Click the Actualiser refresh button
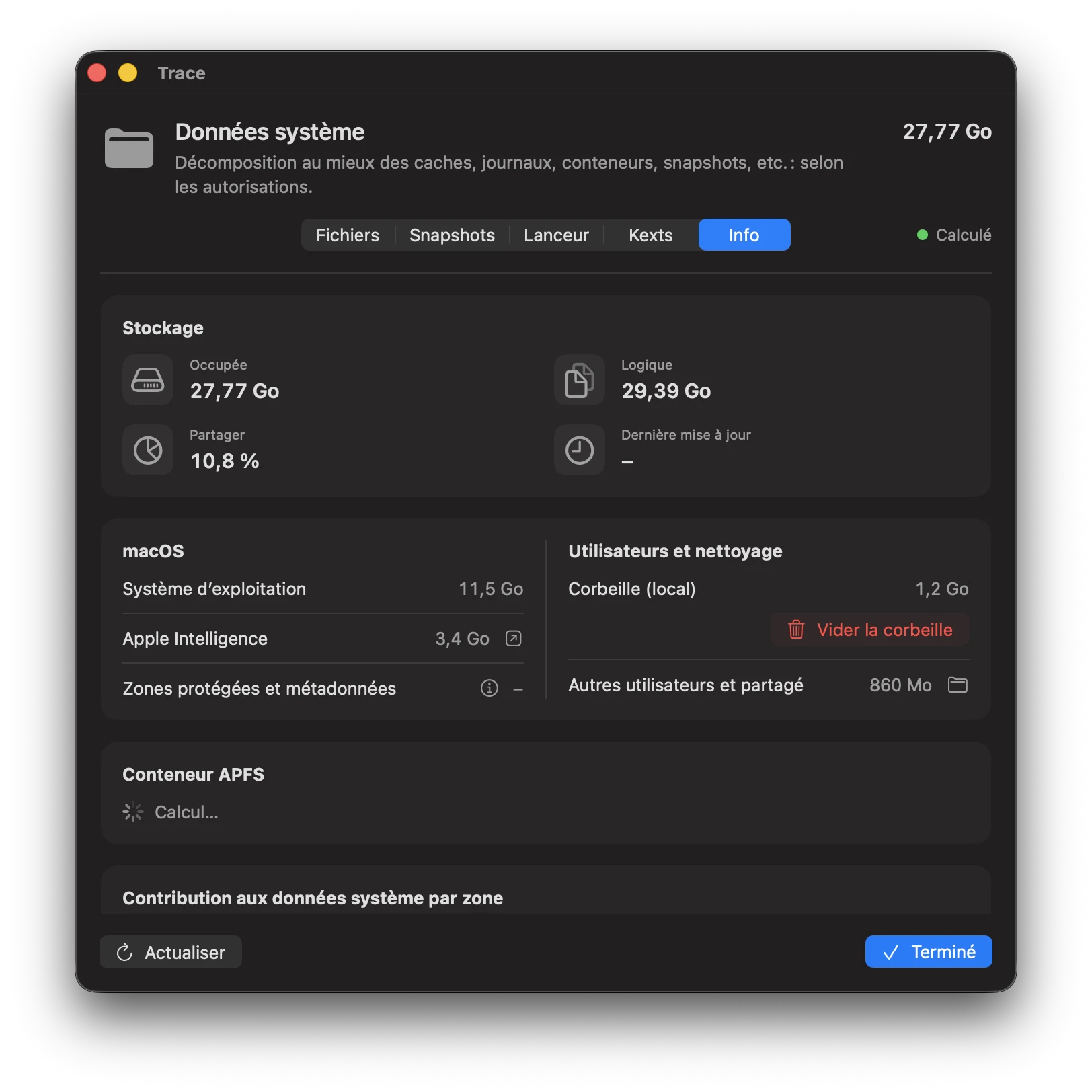Image resolution: width=1092 pixels, height=1092 pixels. 171,952
